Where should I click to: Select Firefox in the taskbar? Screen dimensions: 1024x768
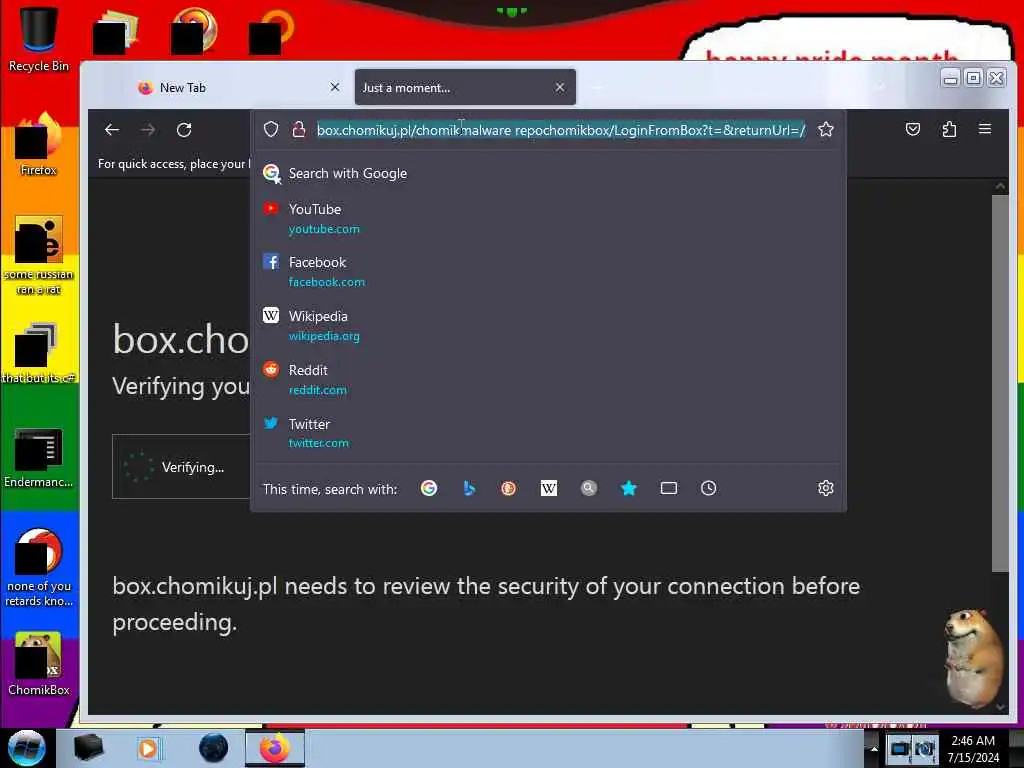pos(275,748)
